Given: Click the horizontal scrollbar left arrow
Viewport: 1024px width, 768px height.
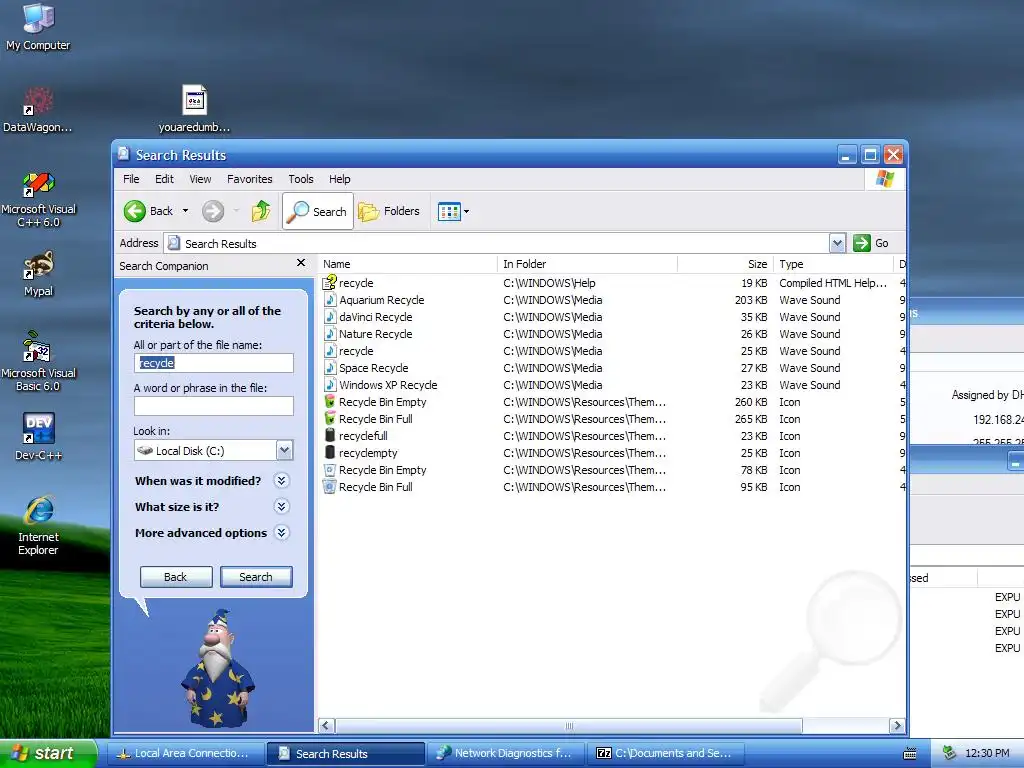Looking at the screenshot, I should coord(327,726).
